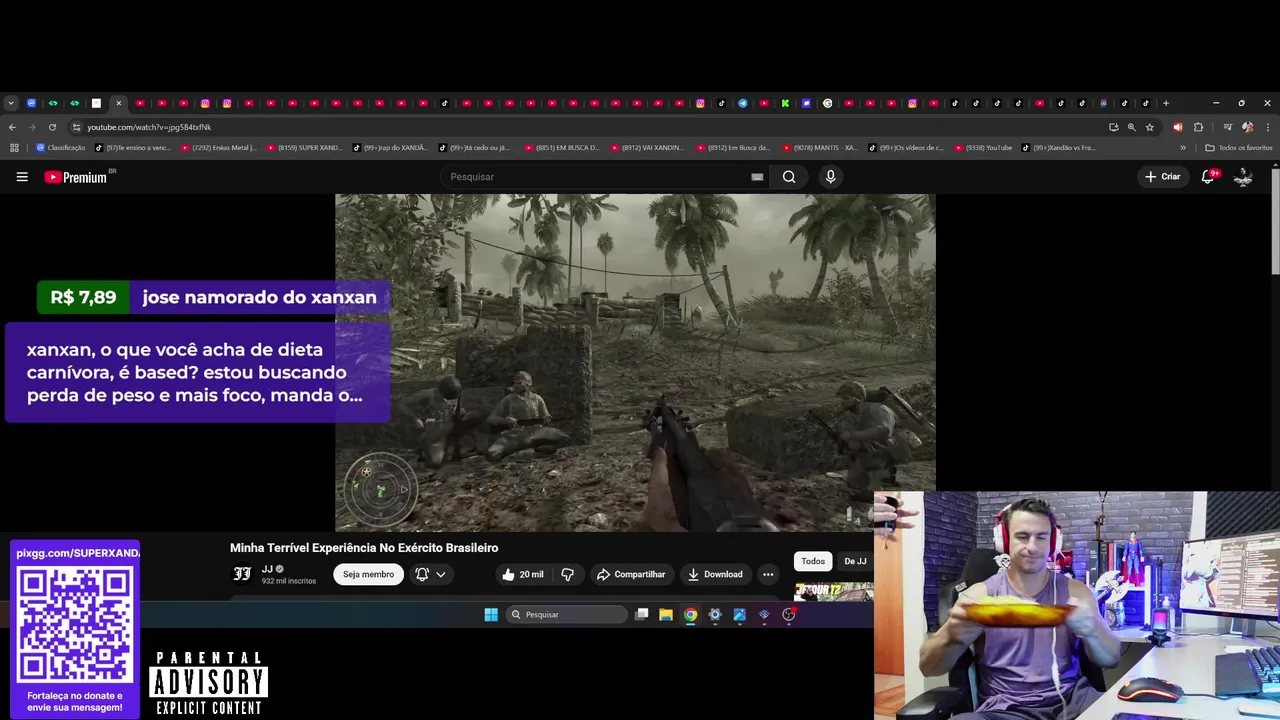Open the JJ channel avatar
The height and width of the screenshot is (720, 1280).
[x=242, y=574]
